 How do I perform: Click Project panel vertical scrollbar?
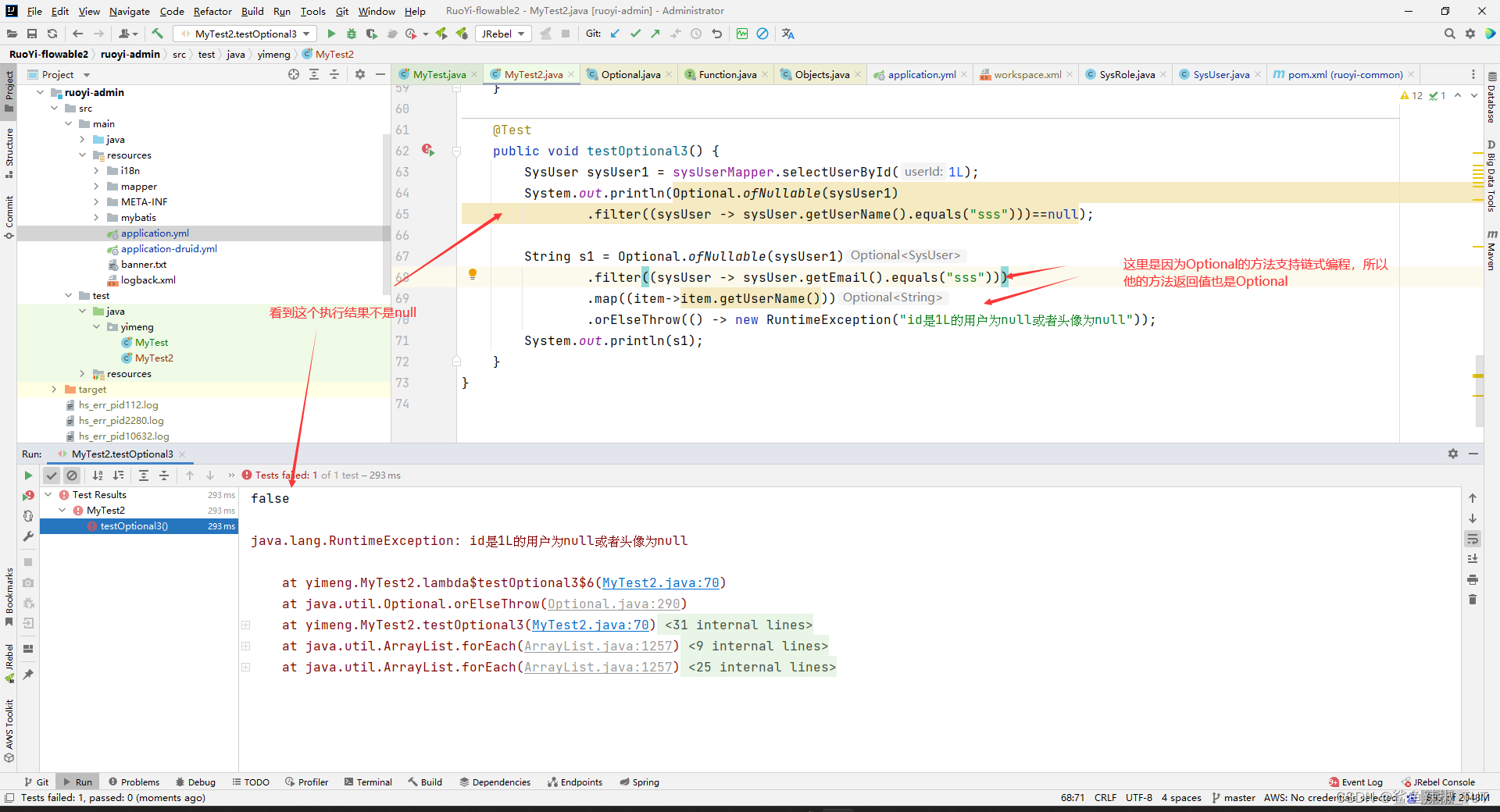point(386,215)
